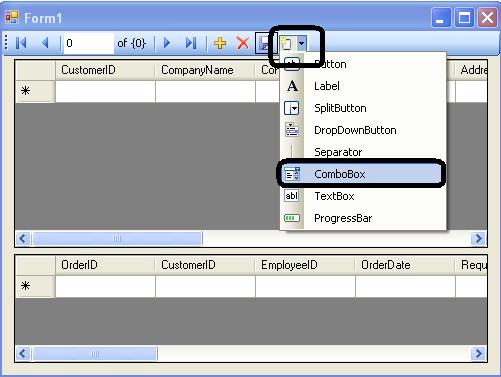Screen dimensions: 501x377
Task: Delete record with red X icon
Action: [x=243, y=43]
